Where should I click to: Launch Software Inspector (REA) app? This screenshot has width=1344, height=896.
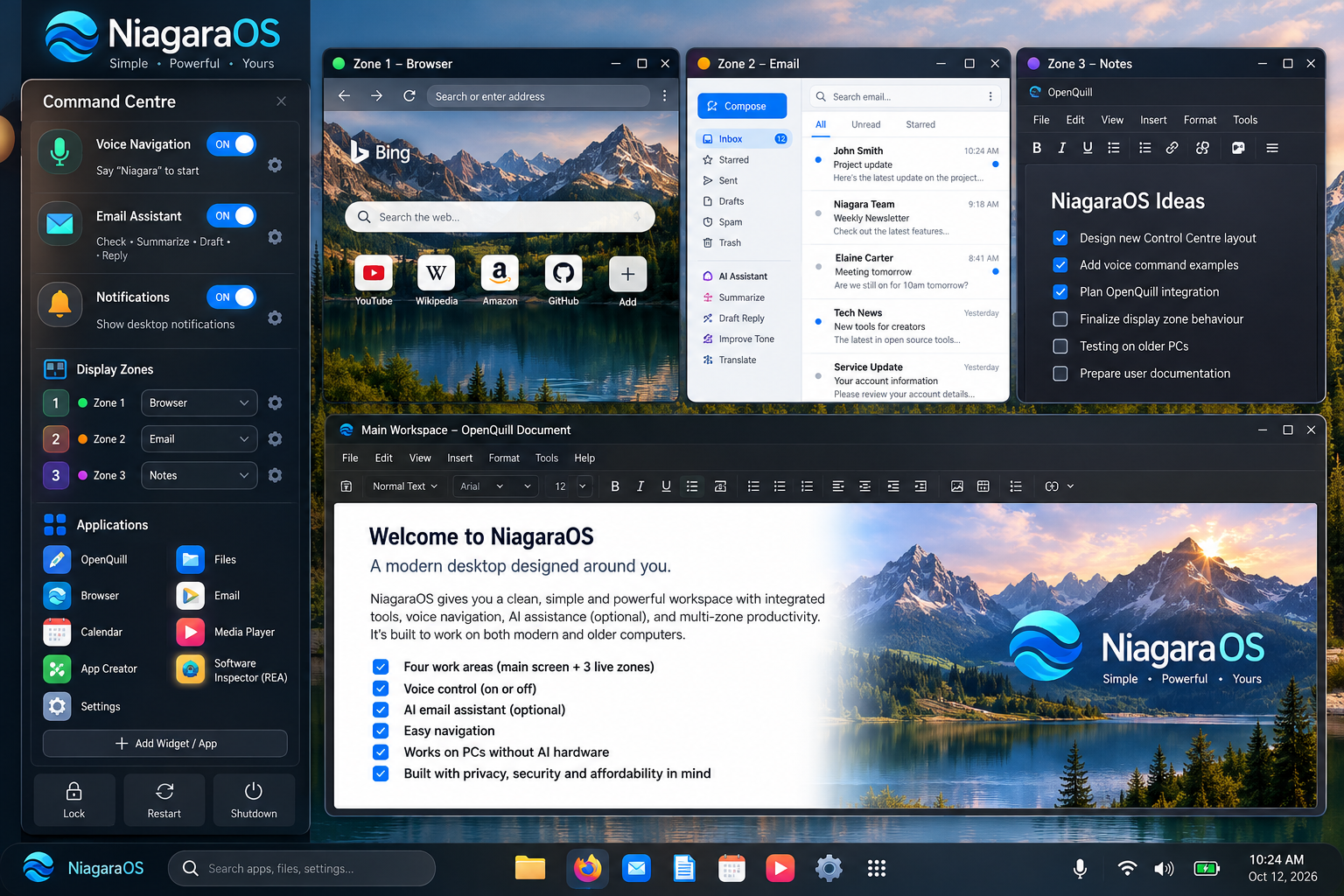(x=232, y=669)
